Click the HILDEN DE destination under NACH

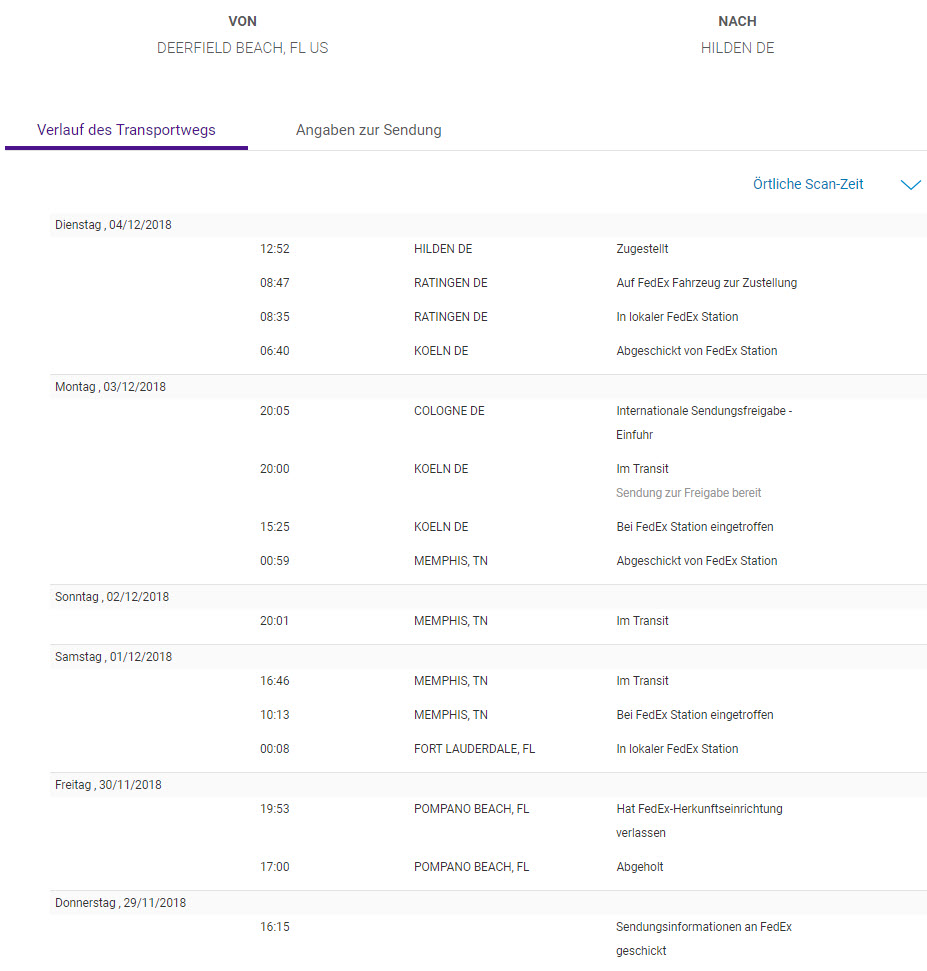point(737,48)
